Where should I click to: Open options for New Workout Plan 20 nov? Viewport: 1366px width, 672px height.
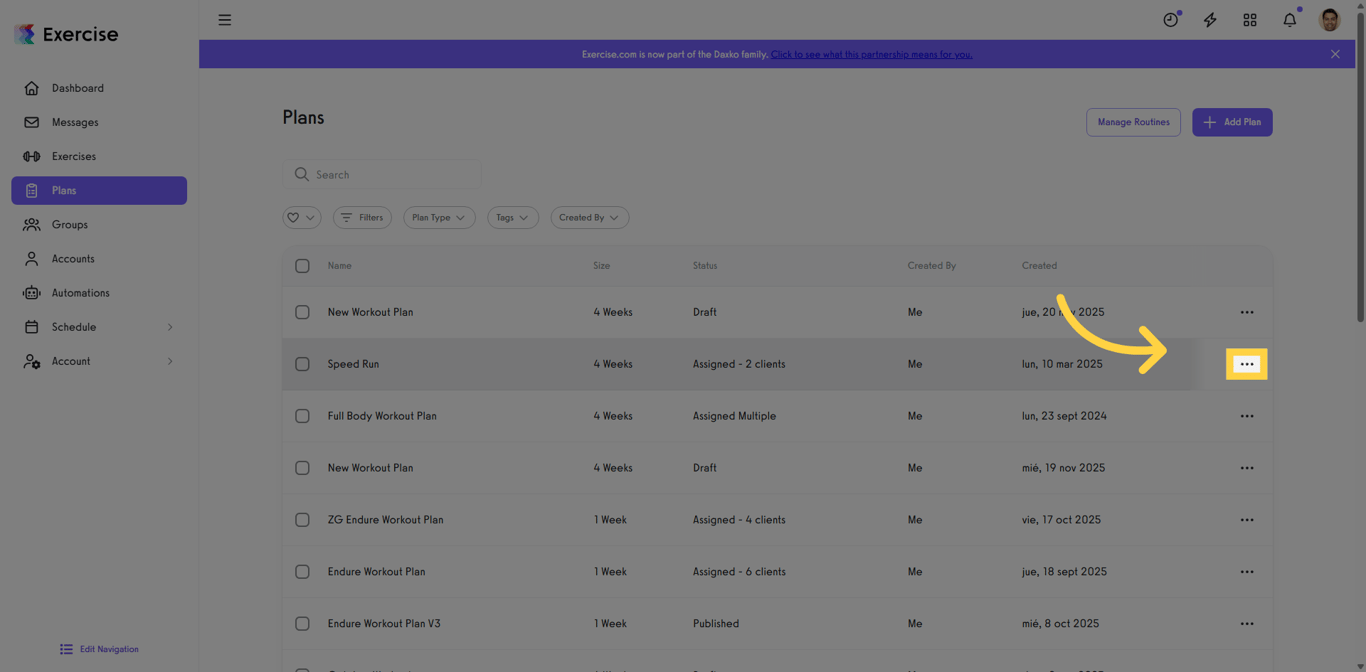click(1247, 312)
